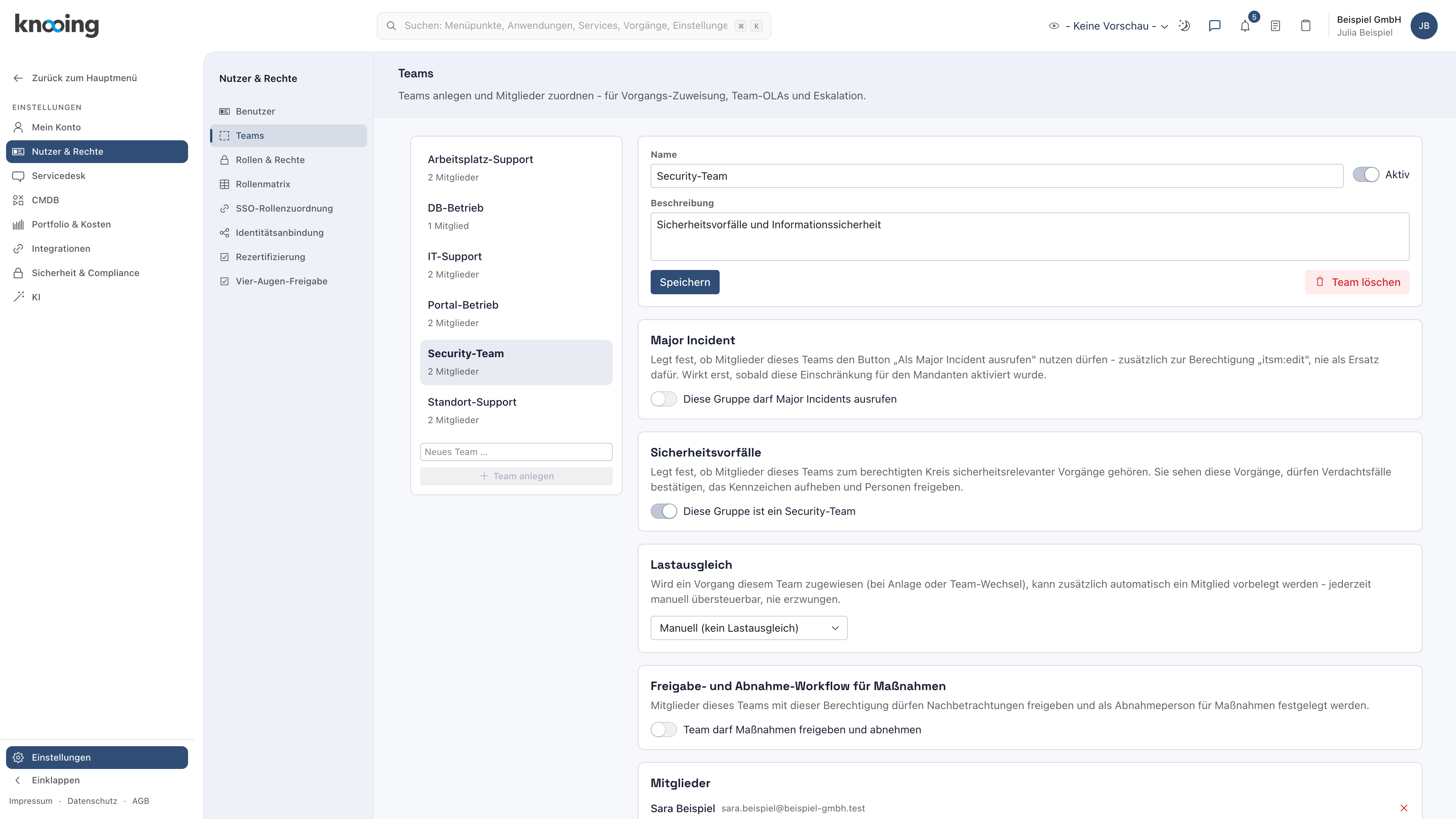This screenshot has height=819, width=1456.
Task: Click the Neues Team input field
Action: (x=516, y=452)
